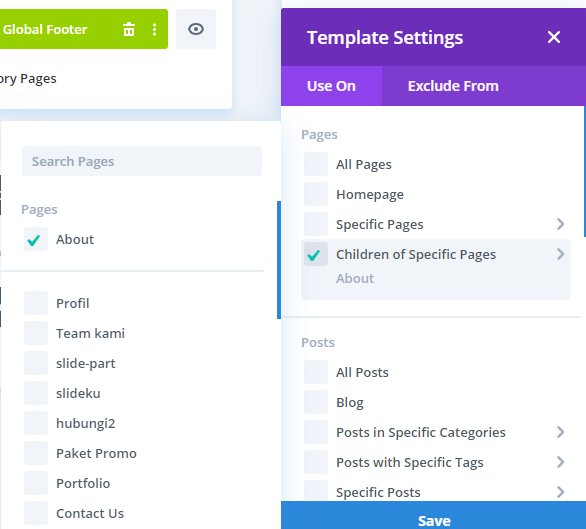Toggle template visibility with the eye icon
Image resolution: width=586 pixels, height=529 pixels.
(x=196, y=29)
